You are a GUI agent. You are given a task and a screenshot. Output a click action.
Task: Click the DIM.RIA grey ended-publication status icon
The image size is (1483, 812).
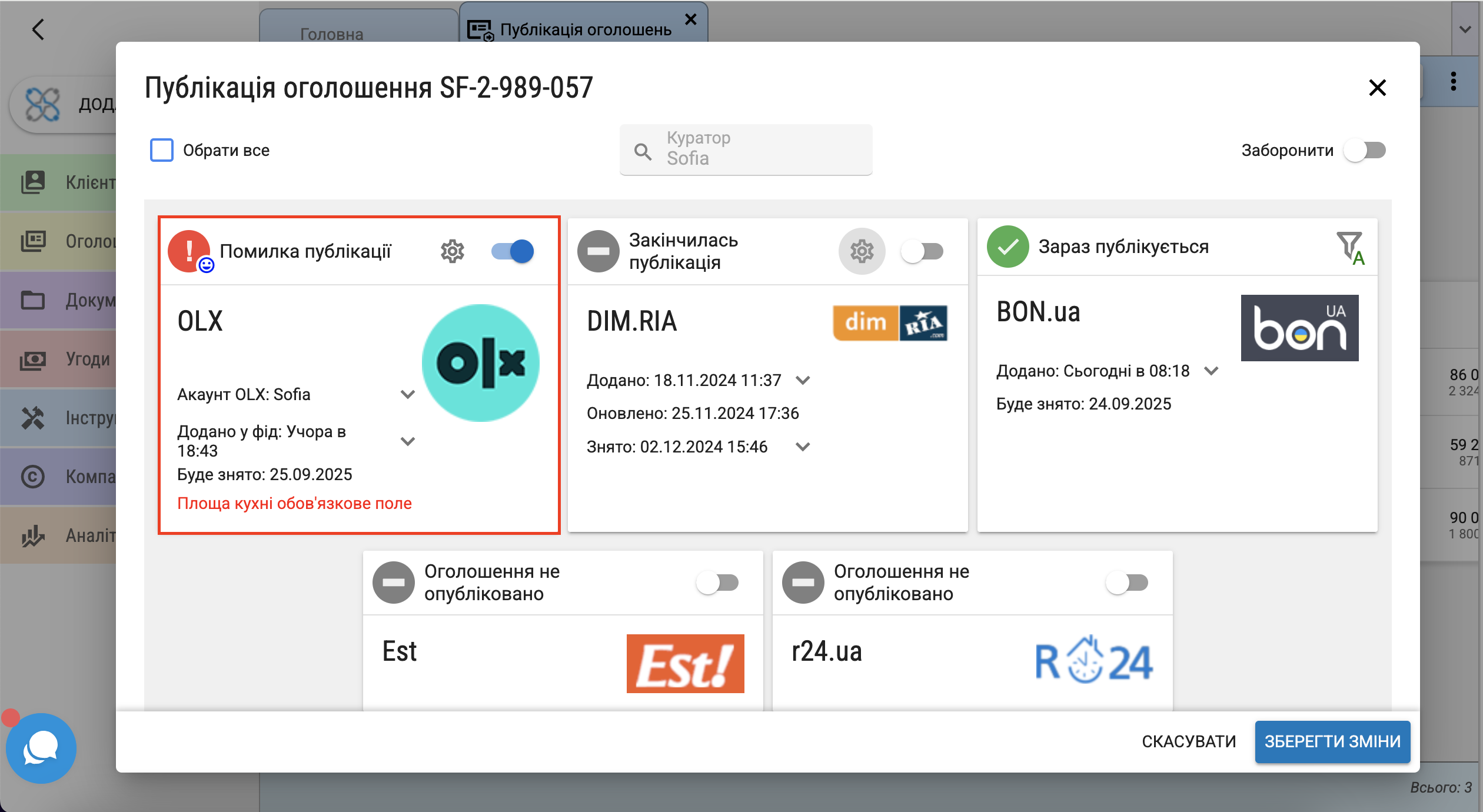point(598,251)
